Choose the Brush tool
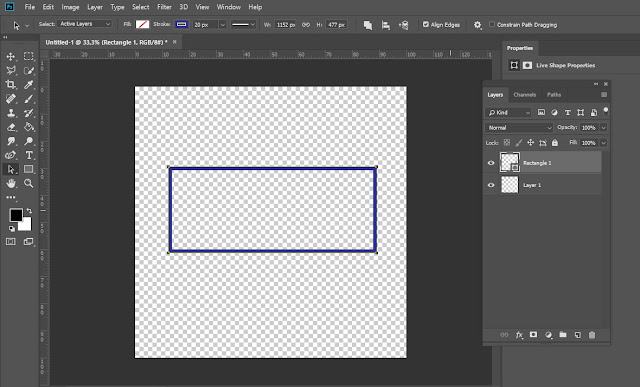The image size is (640, 387). tap(28, 99)
